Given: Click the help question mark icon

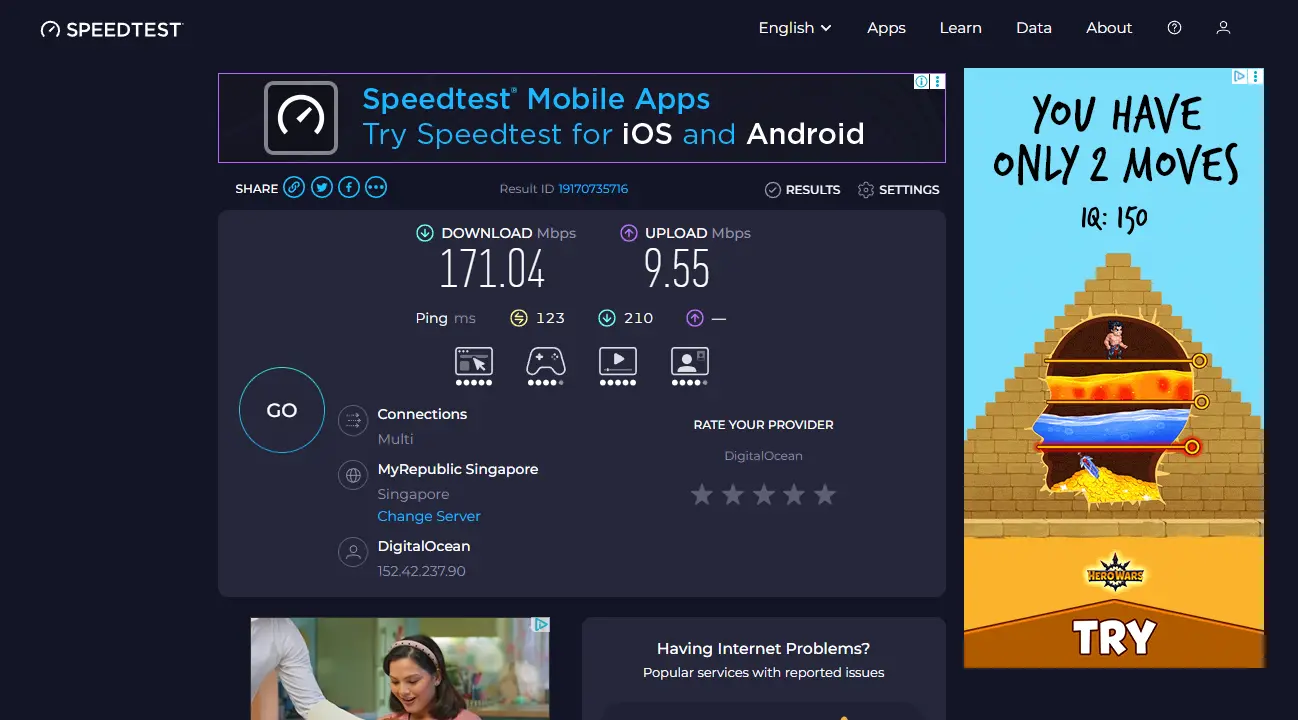Looking at the screenshot, I should click(x=1175, y=28).
